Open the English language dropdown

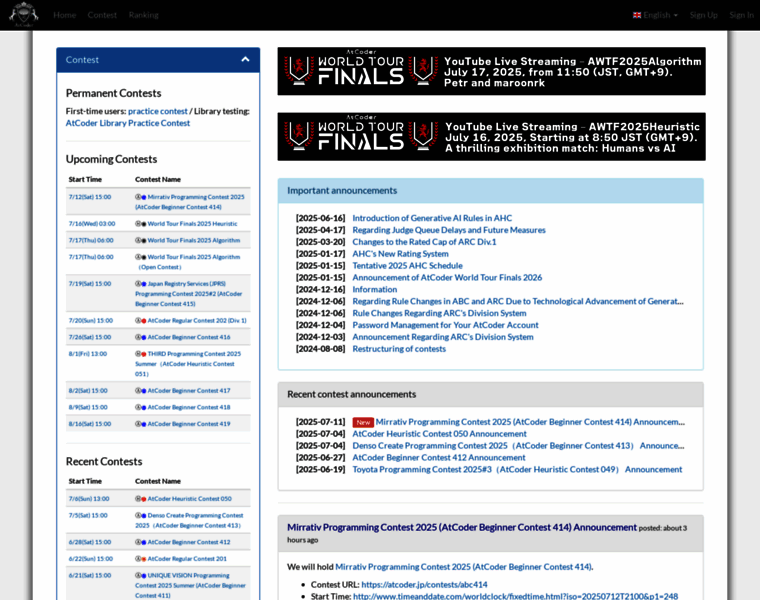coord(655,15)
